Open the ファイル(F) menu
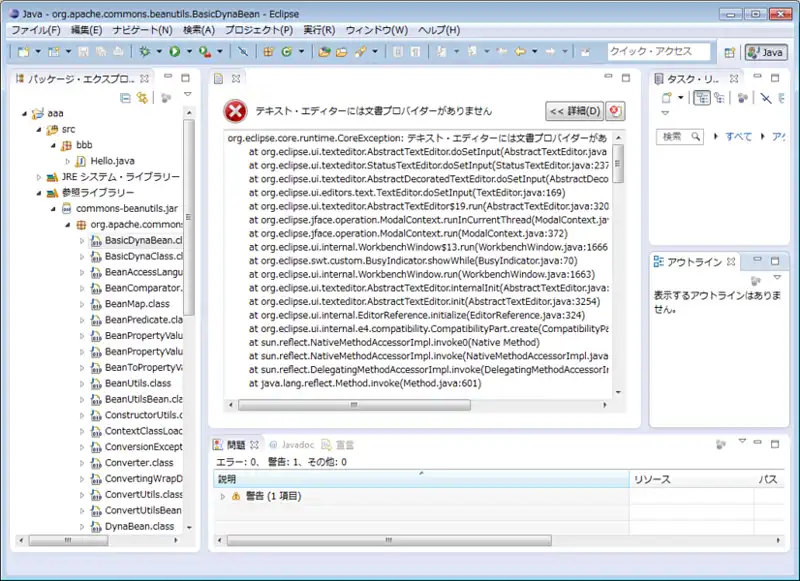The width and height of the screenshot is (800, 581). pos(36,30)
